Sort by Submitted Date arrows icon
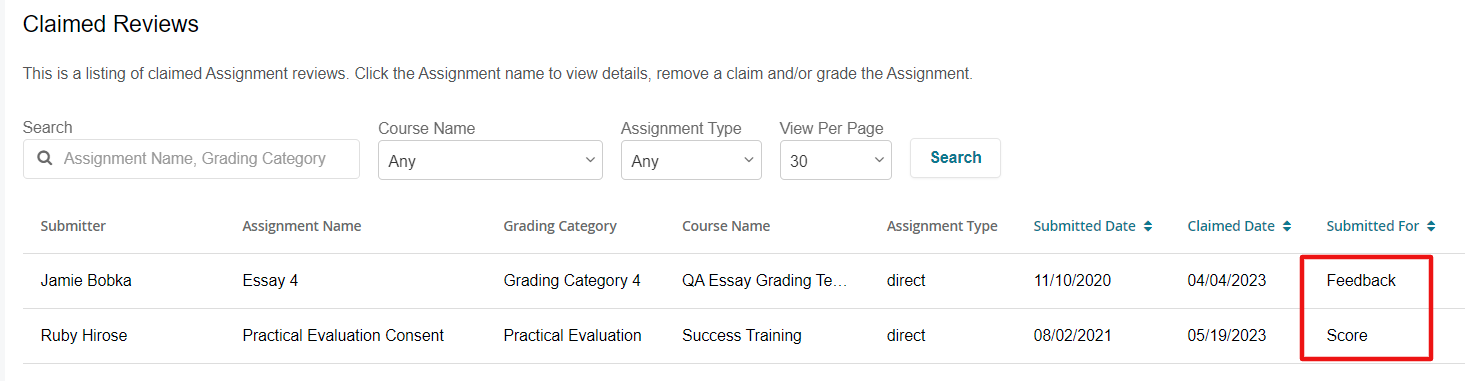This screenshot has height=381, width=1479. (1148, 226)
